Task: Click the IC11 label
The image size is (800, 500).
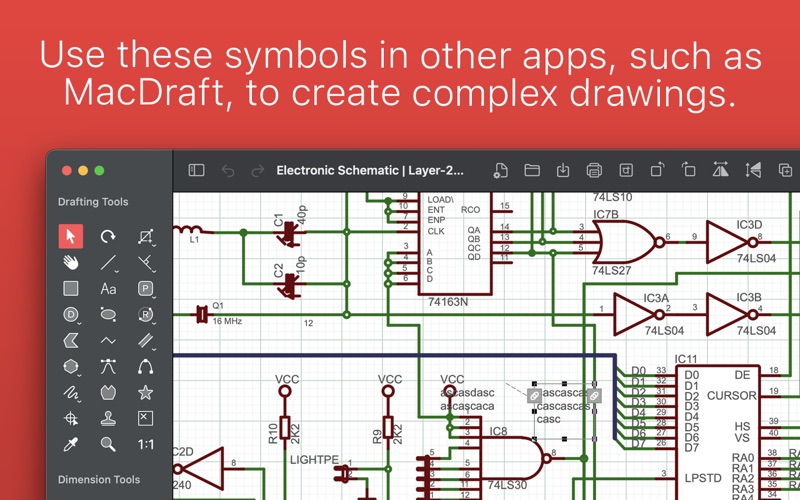Action: coord(686,359)
